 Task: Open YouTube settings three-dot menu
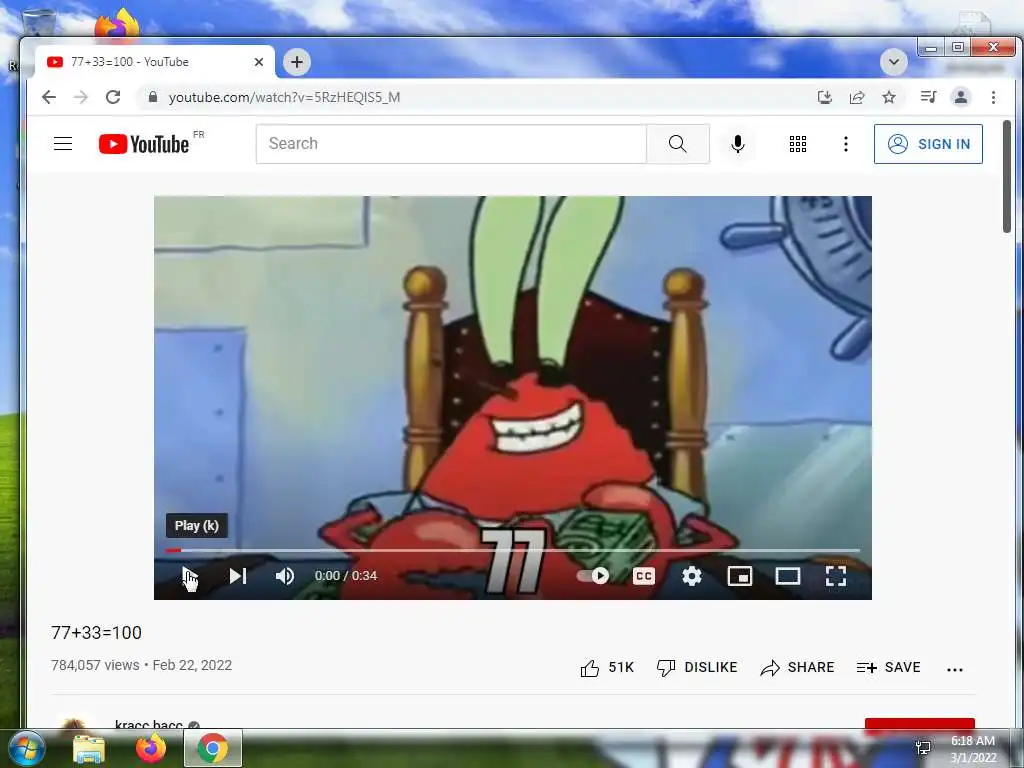pos(846,144)
